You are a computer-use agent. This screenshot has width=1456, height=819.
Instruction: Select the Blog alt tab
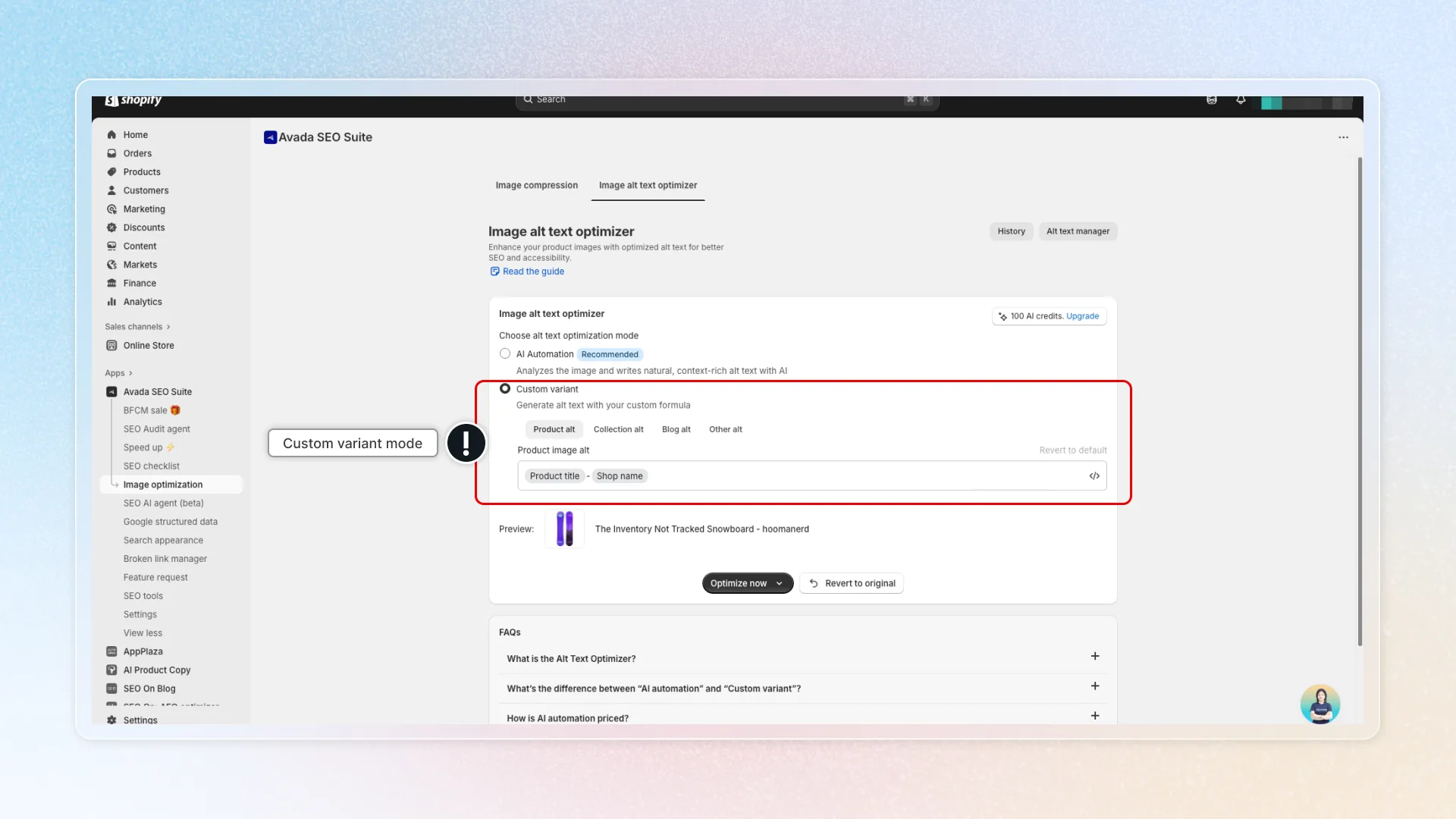coord(676,429)
